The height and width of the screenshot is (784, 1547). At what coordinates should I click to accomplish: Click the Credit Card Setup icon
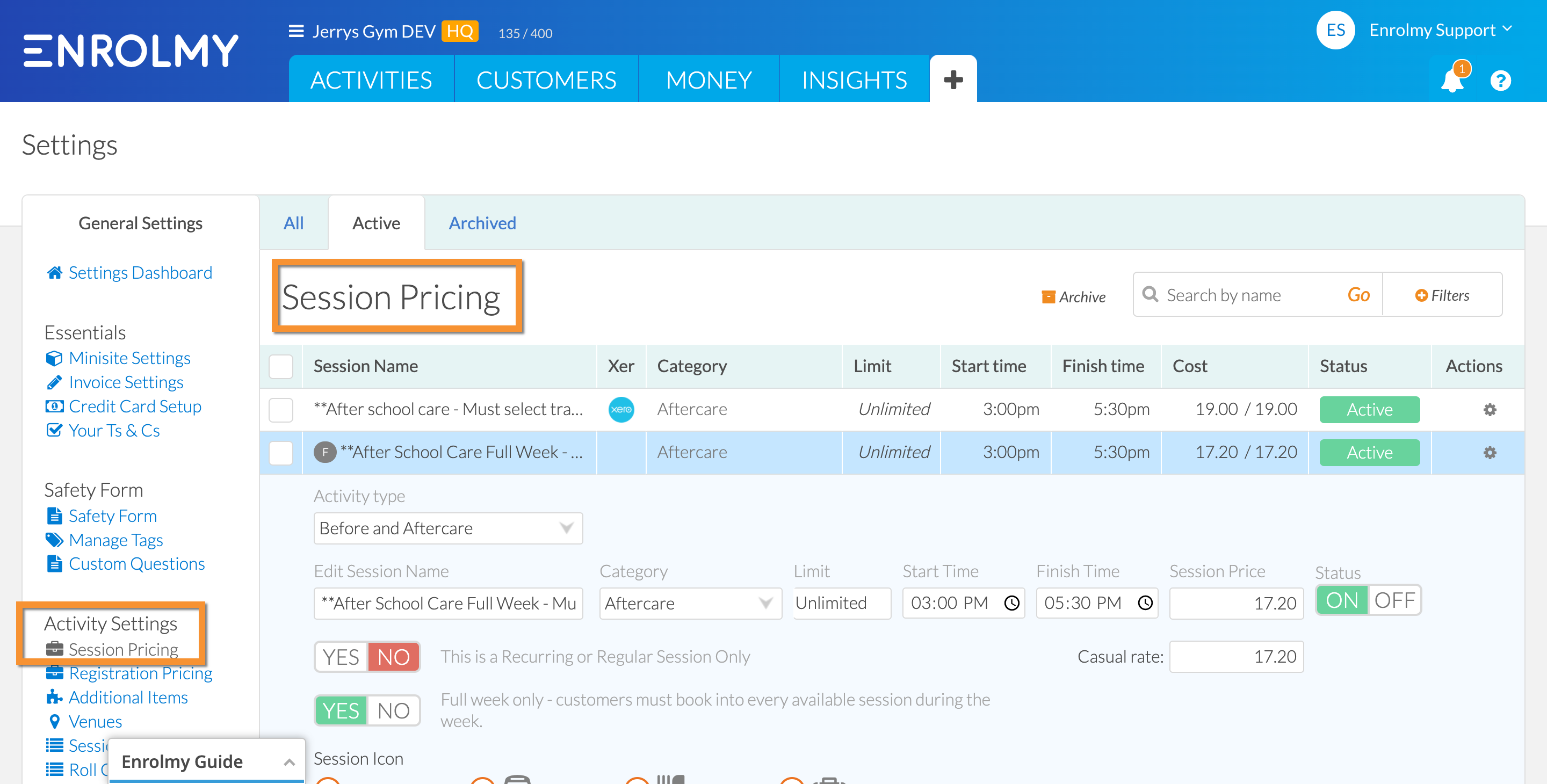click(x=54, y=406)
